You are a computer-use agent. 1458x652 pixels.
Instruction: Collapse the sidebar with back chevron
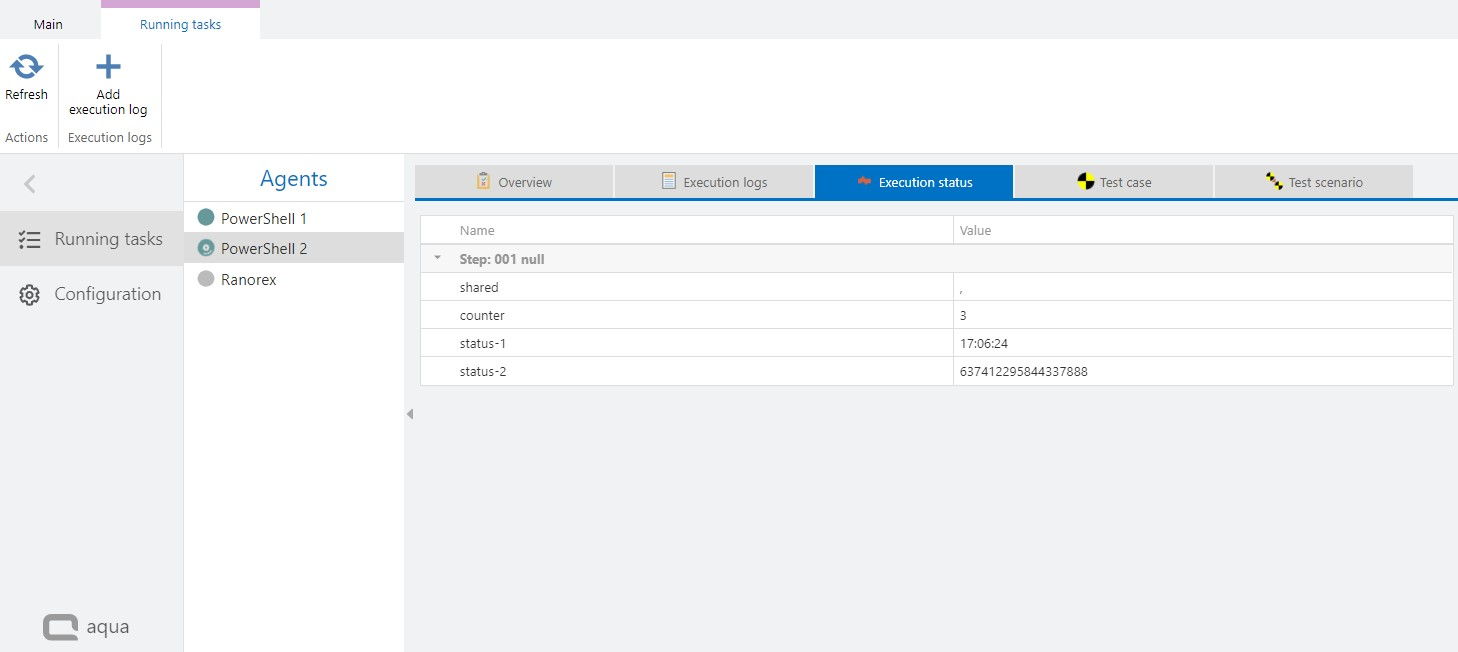click(x=30, y=184)
